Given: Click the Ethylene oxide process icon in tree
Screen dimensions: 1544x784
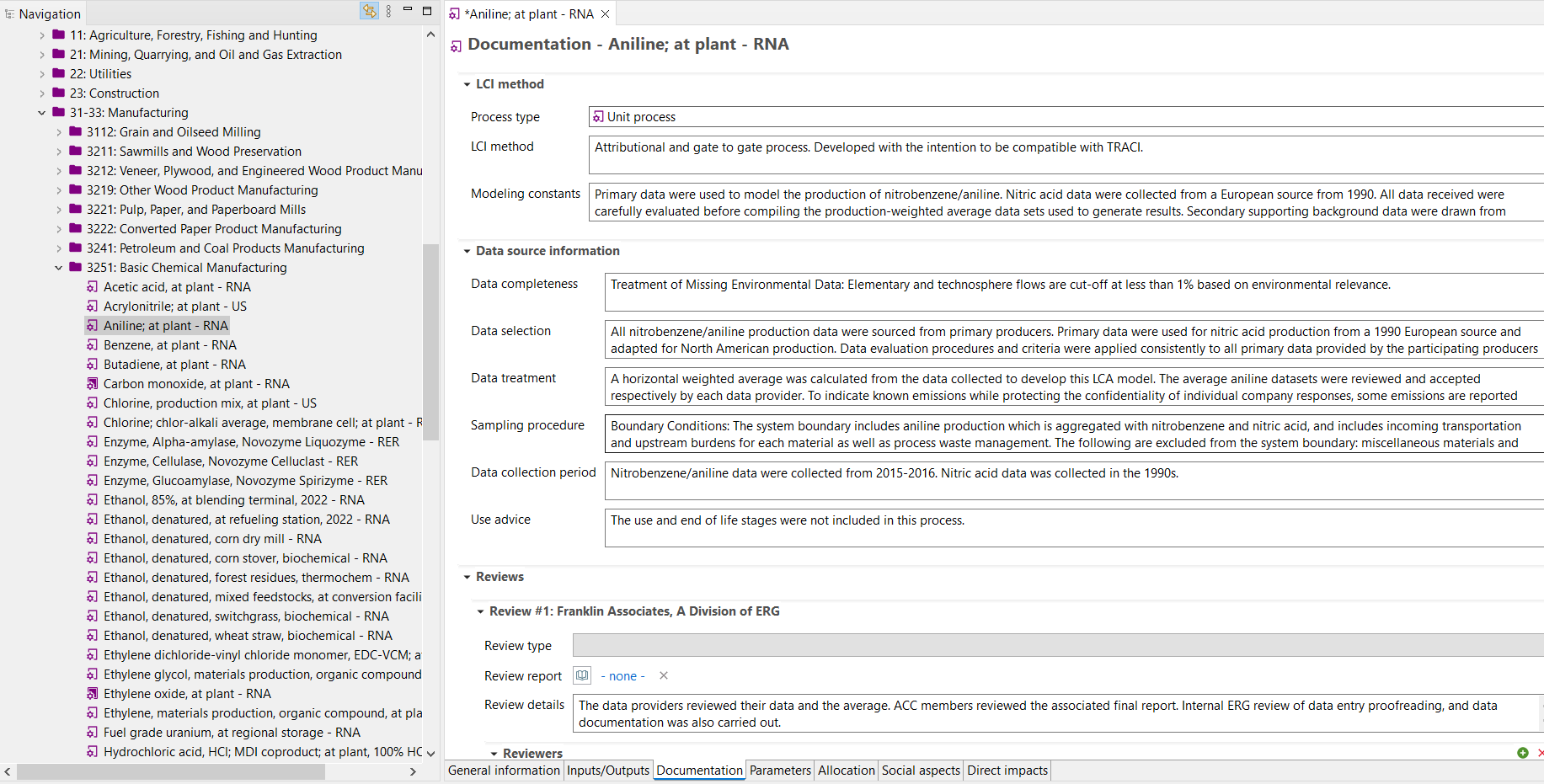Looking at the screenshot, I should 93,694.
